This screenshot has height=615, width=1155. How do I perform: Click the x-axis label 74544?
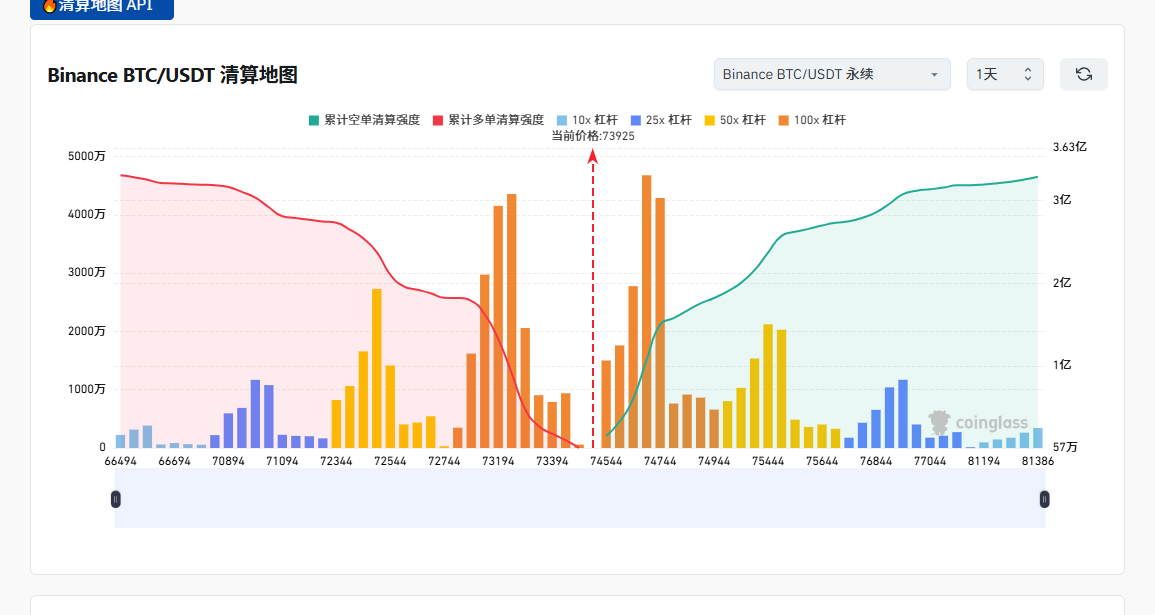(605, 461)
